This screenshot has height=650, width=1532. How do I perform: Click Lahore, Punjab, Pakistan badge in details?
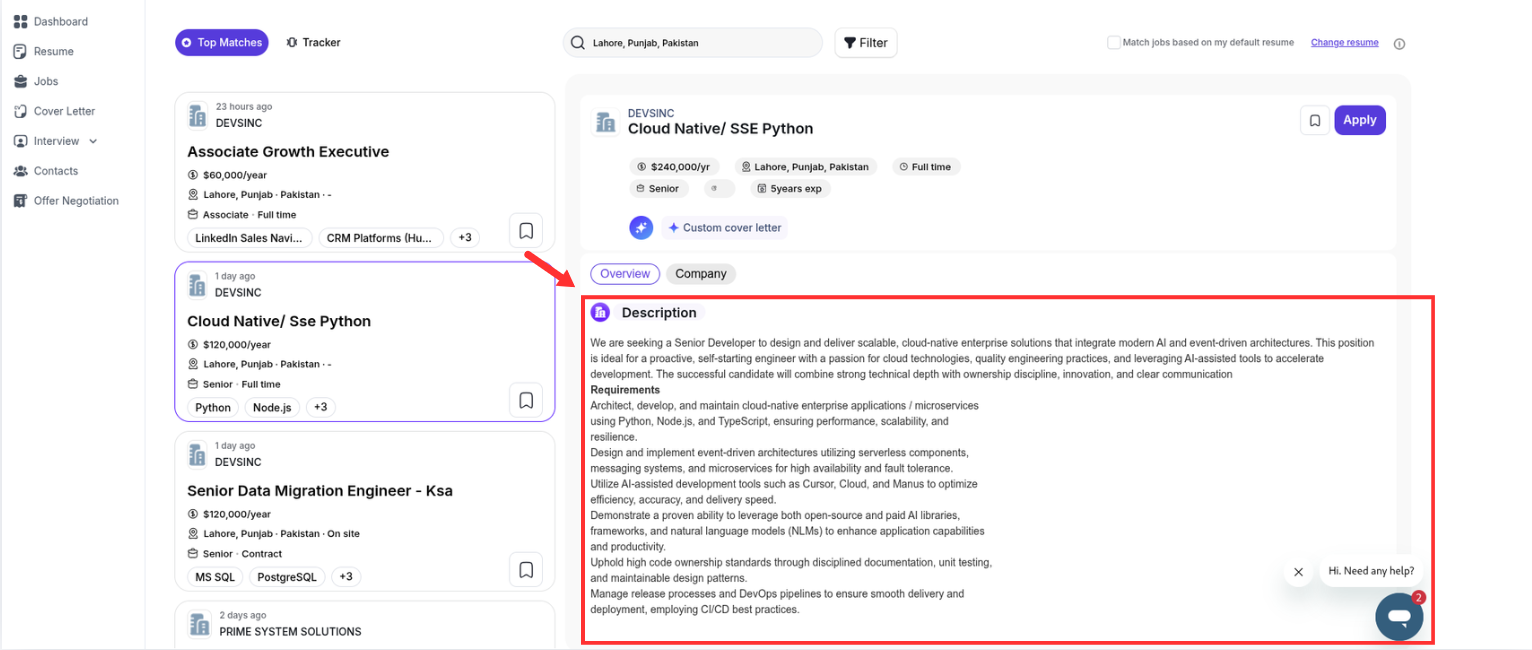point(807,167)
